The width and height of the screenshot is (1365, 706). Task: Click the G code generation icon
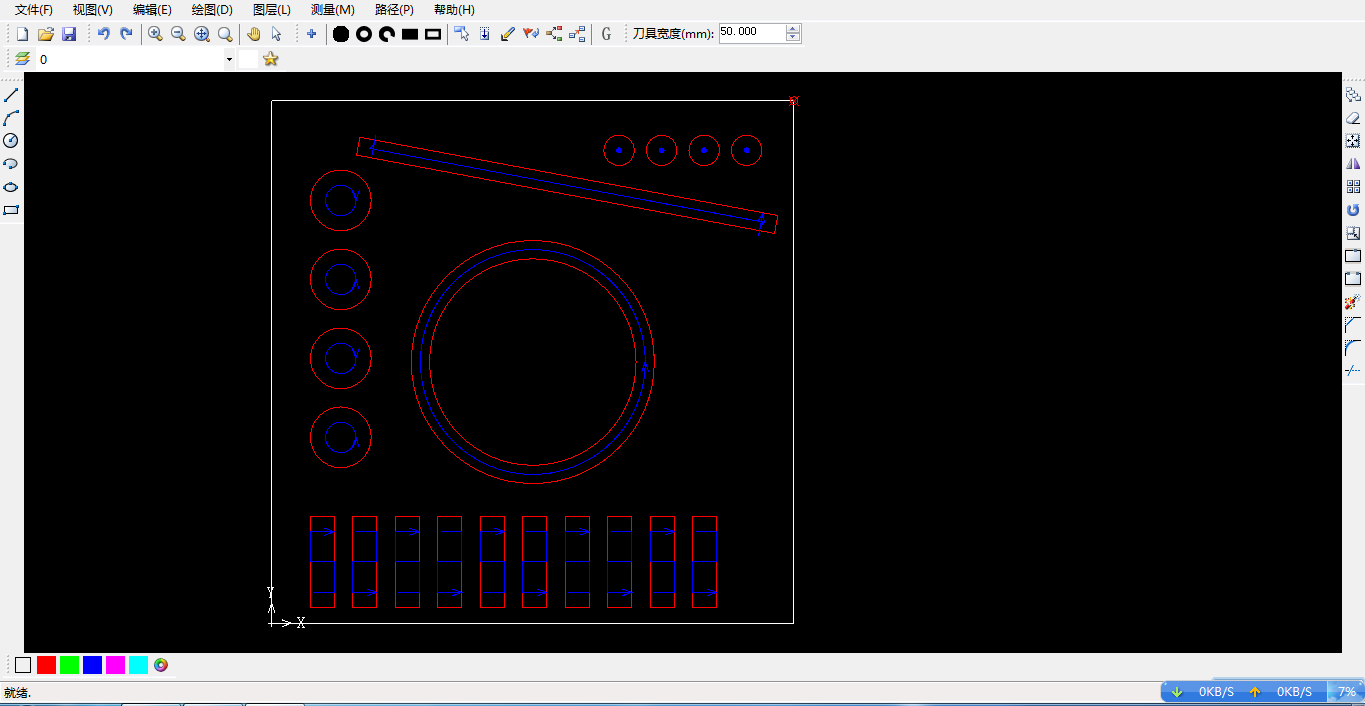point(606,34)
